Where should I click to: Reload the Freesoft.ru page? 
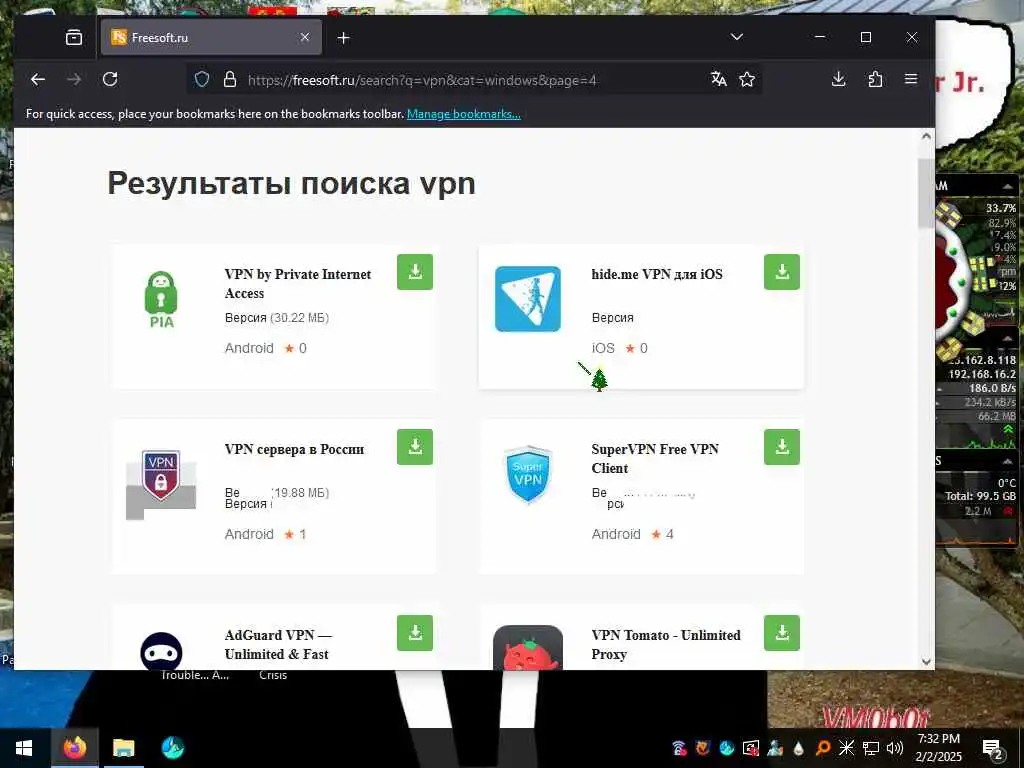(x=110, y=80)
